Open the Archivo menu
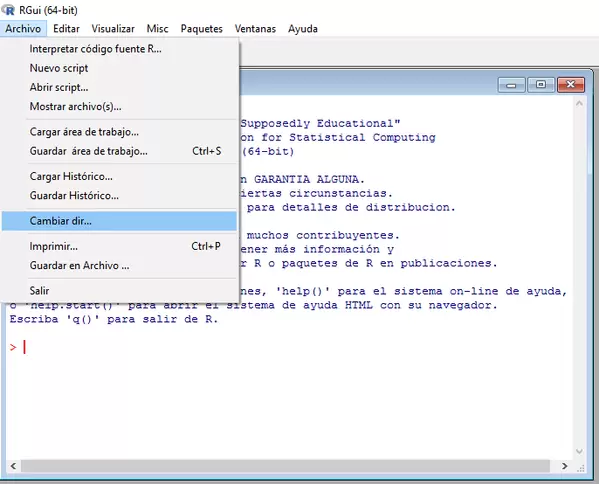599x484 pixels. 23,29
